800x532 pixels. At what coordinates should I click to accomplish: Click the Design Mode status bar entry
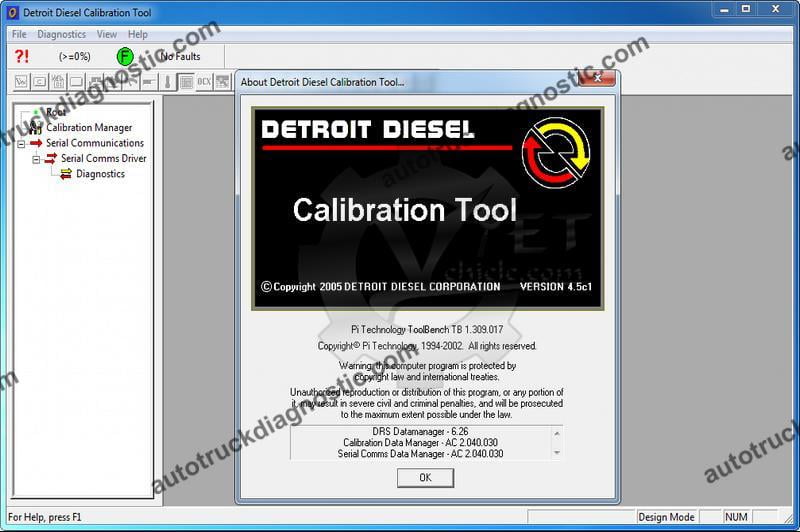pyautogui.click(x=666, y=517)
